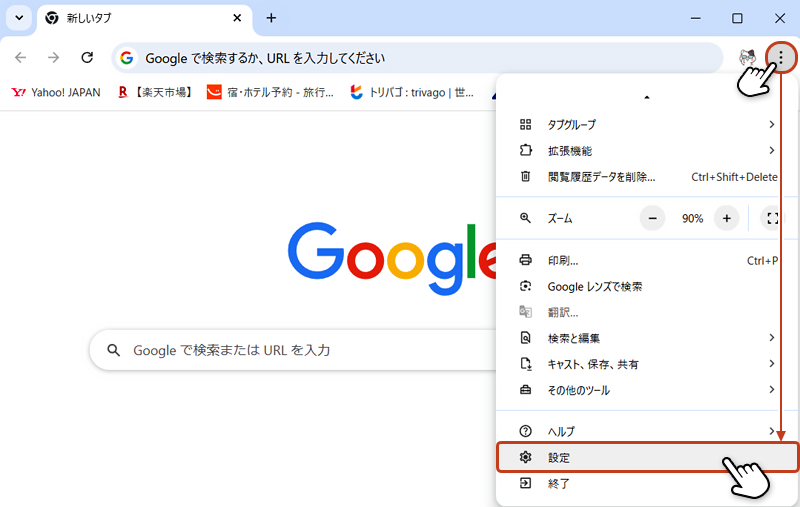Expand the chevron beside ヘルプ
The width and height of the screenshot is (800, 507).
772,431
